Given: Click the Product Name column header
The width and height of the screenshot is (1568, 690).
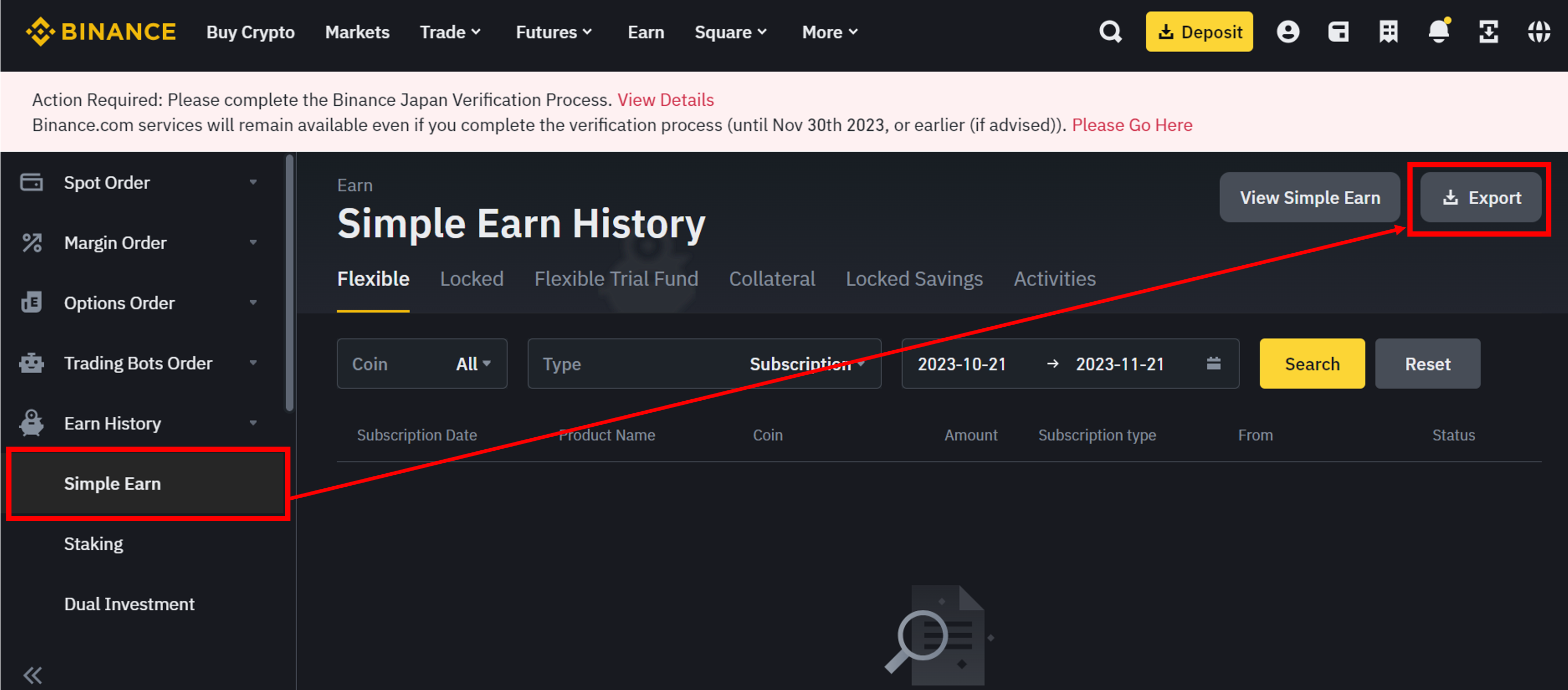Looking at the screenshot, I should 607,435.
